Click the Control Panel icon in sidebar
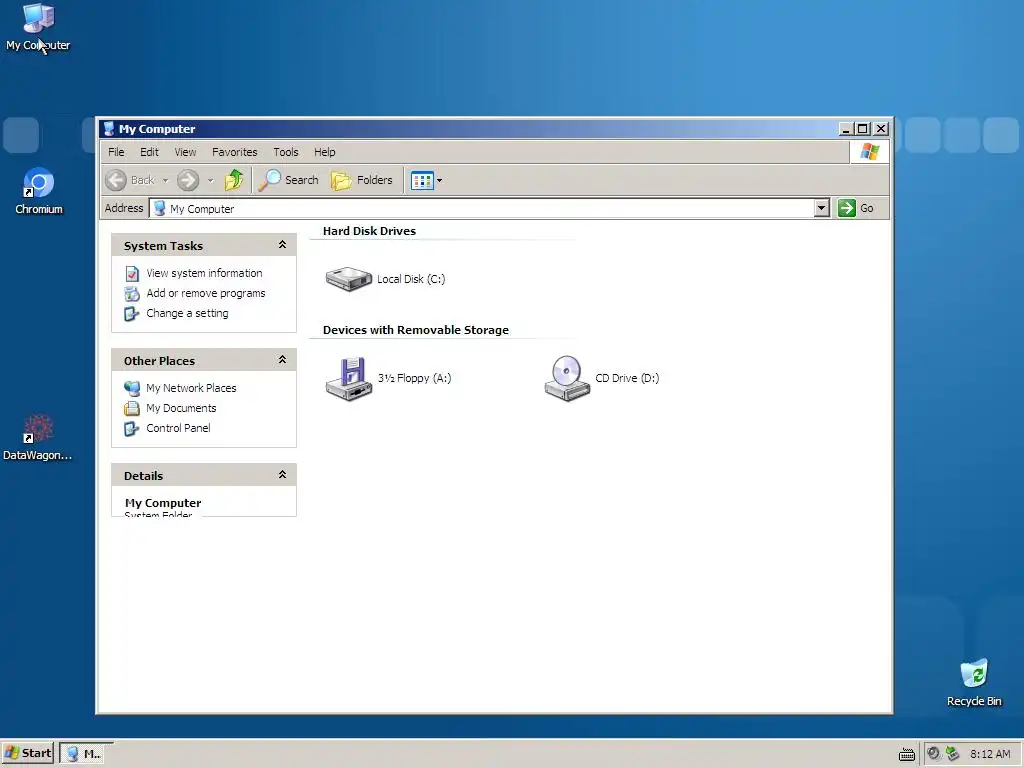 click(132, 429)
